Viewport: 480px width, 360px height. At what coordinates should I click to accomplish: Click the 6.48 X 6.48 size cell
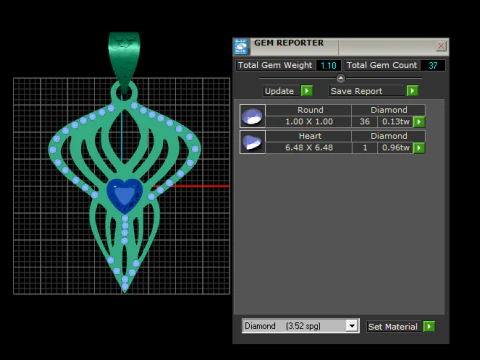pos(309,148)
